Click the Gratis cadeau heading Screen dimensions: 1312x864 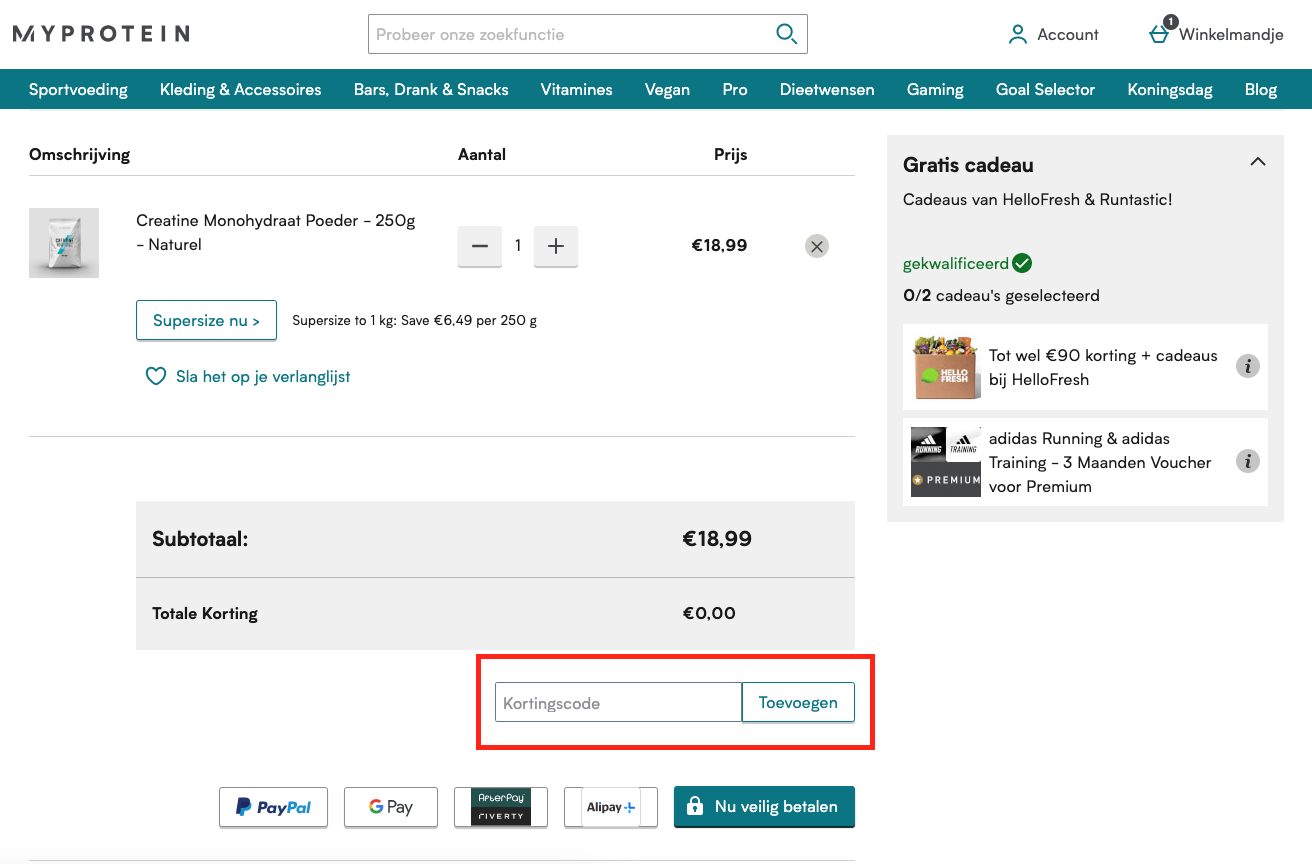point(968,165)
